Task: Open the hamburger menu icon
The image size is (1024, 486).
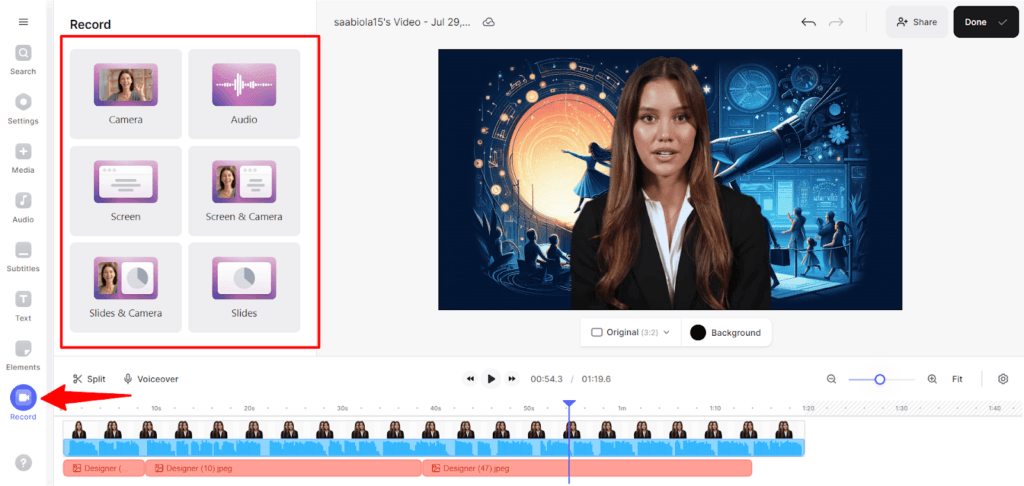Action: (x=24, y=22)
